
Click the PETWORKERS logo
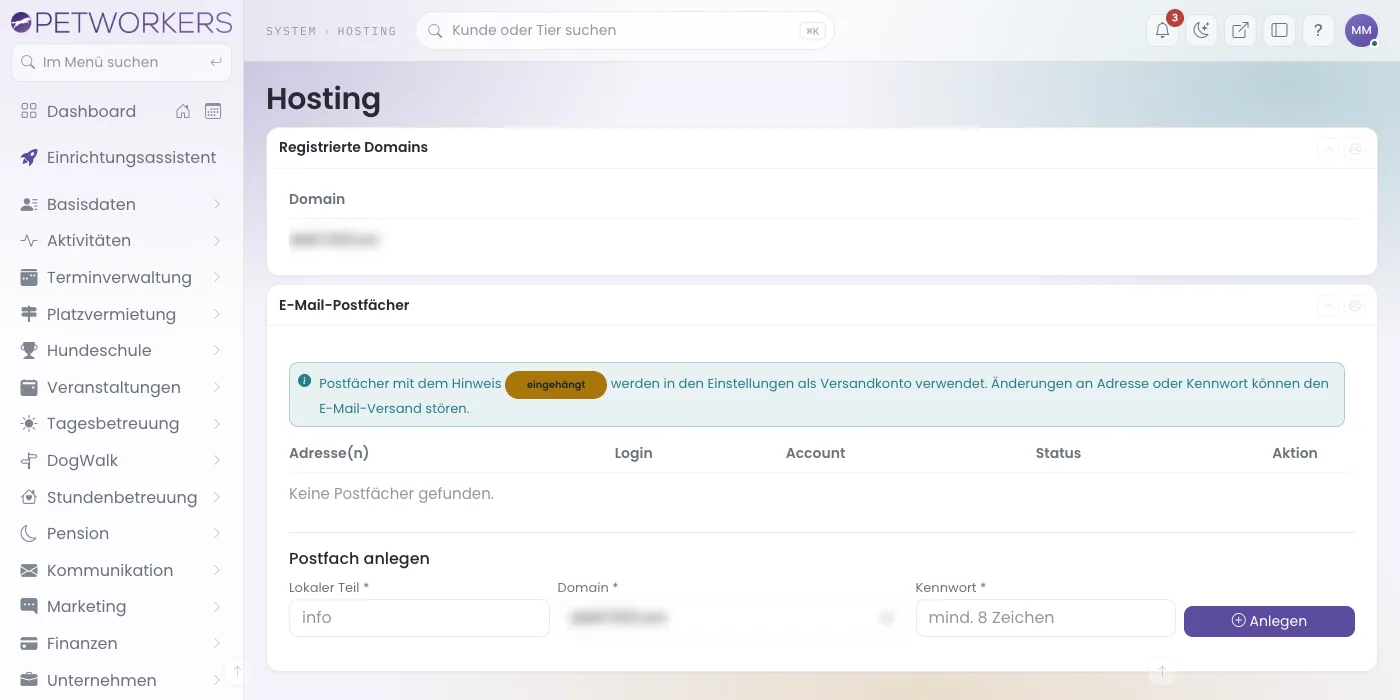121,22
